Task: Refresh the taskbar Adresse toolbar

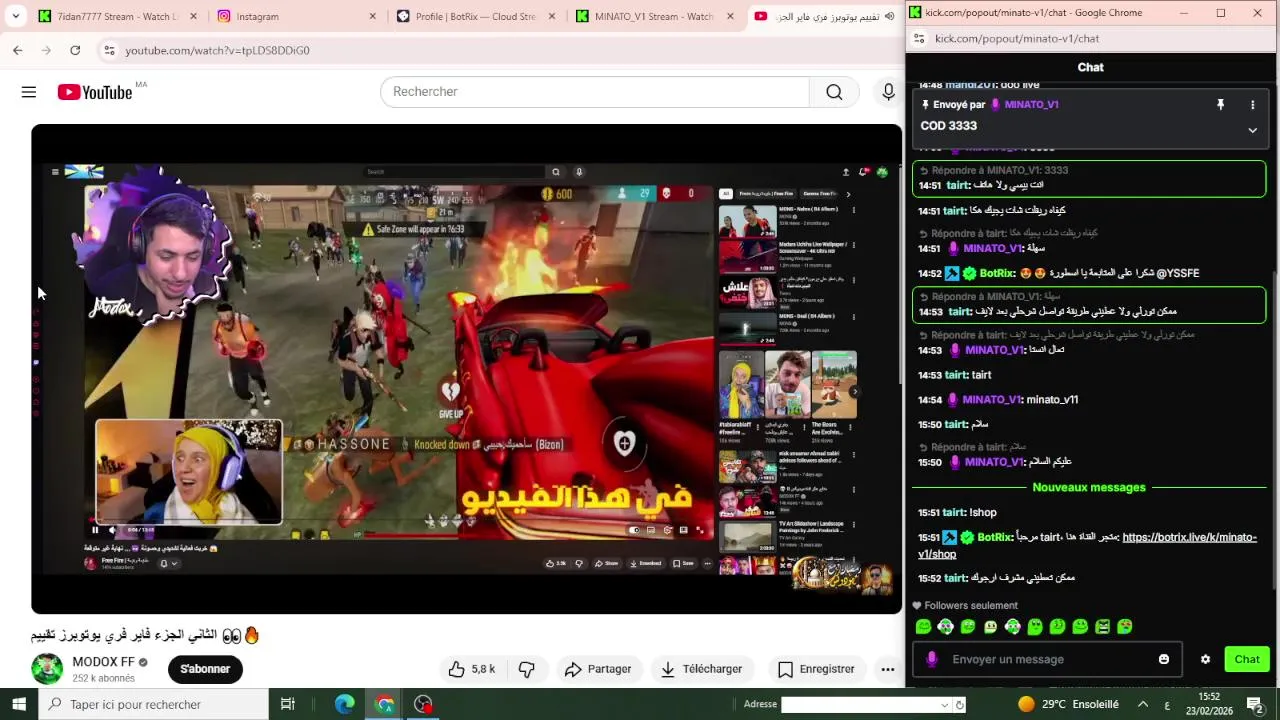Action: [959, 705]
